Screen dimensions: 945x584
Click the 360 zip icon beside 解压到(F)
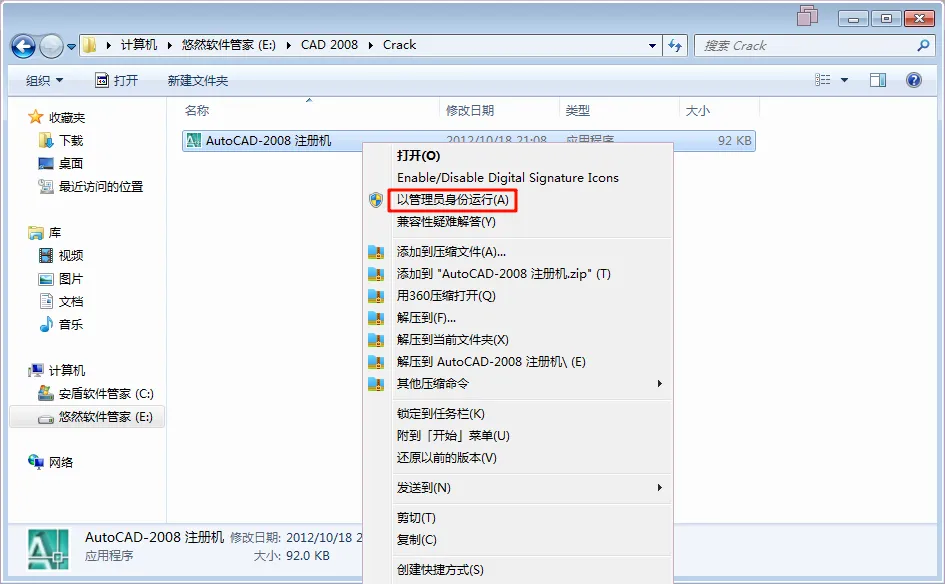coord(376,318)
